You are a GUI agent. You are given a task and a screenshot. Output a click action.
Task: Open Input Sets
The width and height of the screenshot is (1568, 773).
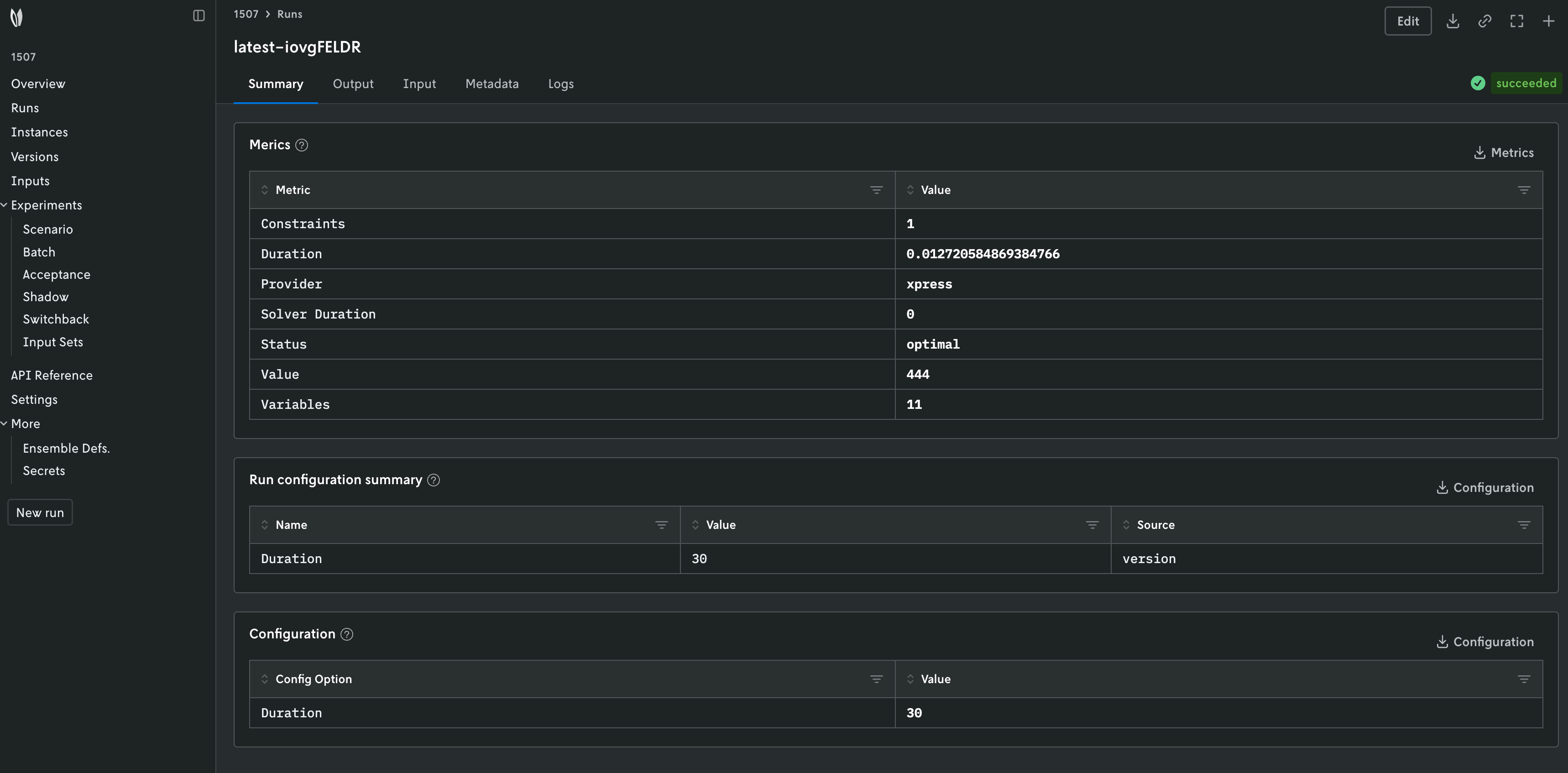coord(53,342)
